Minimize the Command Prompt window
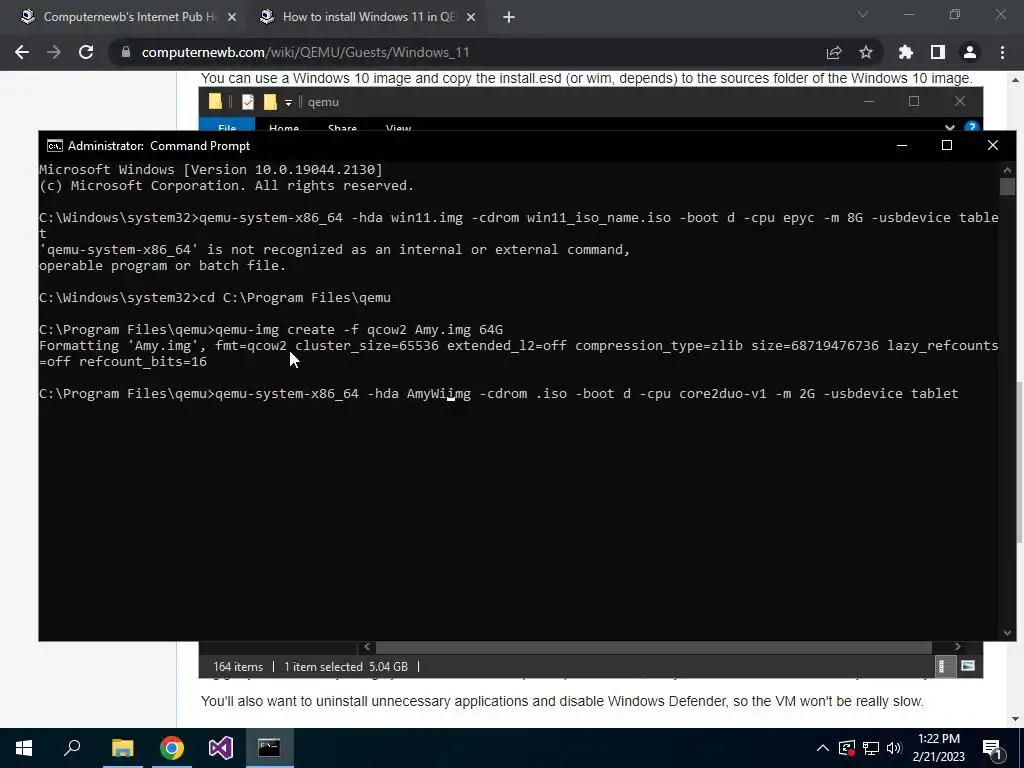This screenshot has height=768, width=1024. click(x=902, y=145)
